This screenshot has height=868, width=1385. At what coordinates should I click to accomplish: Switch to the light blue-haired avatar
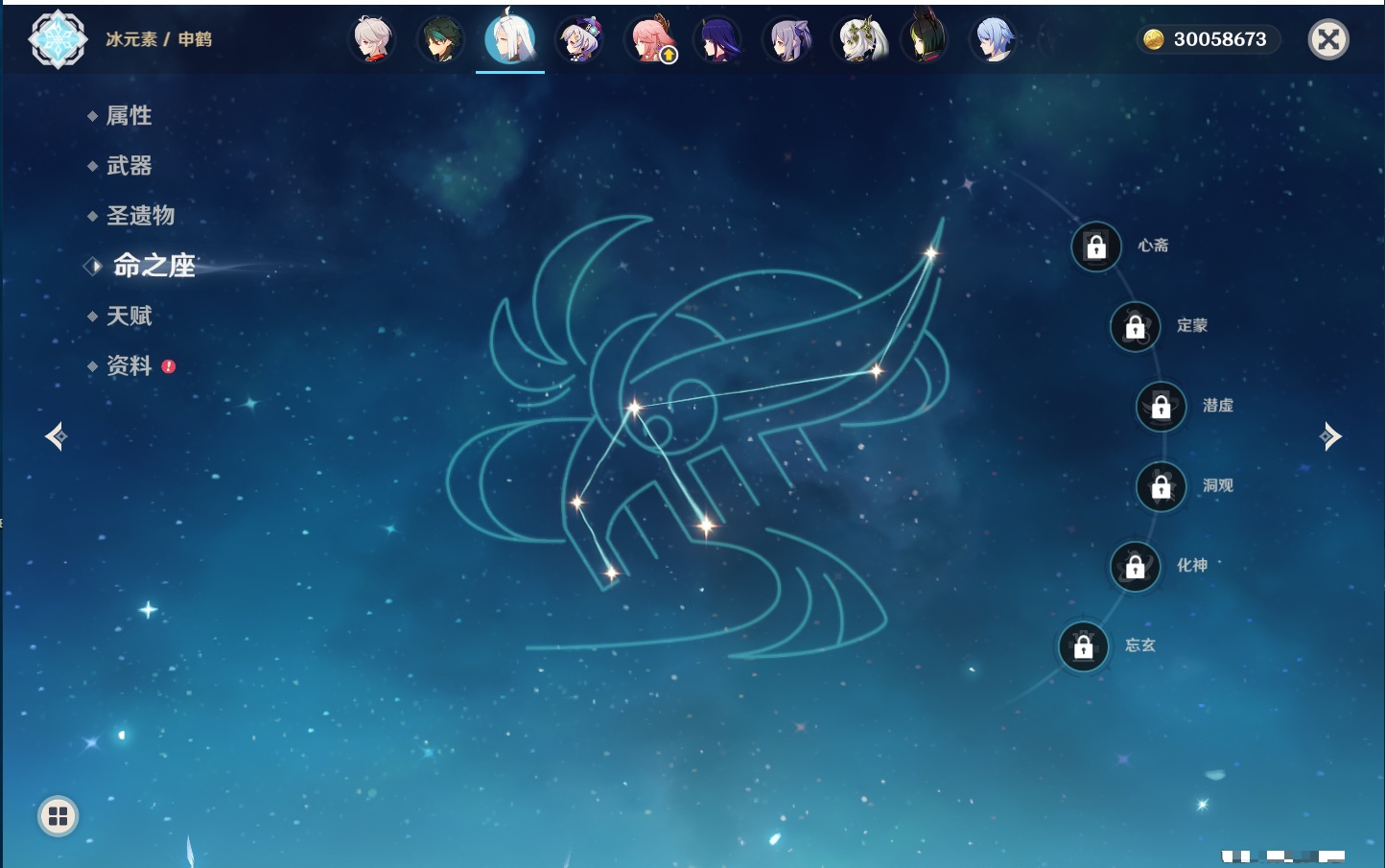click(x=995, y=39)
